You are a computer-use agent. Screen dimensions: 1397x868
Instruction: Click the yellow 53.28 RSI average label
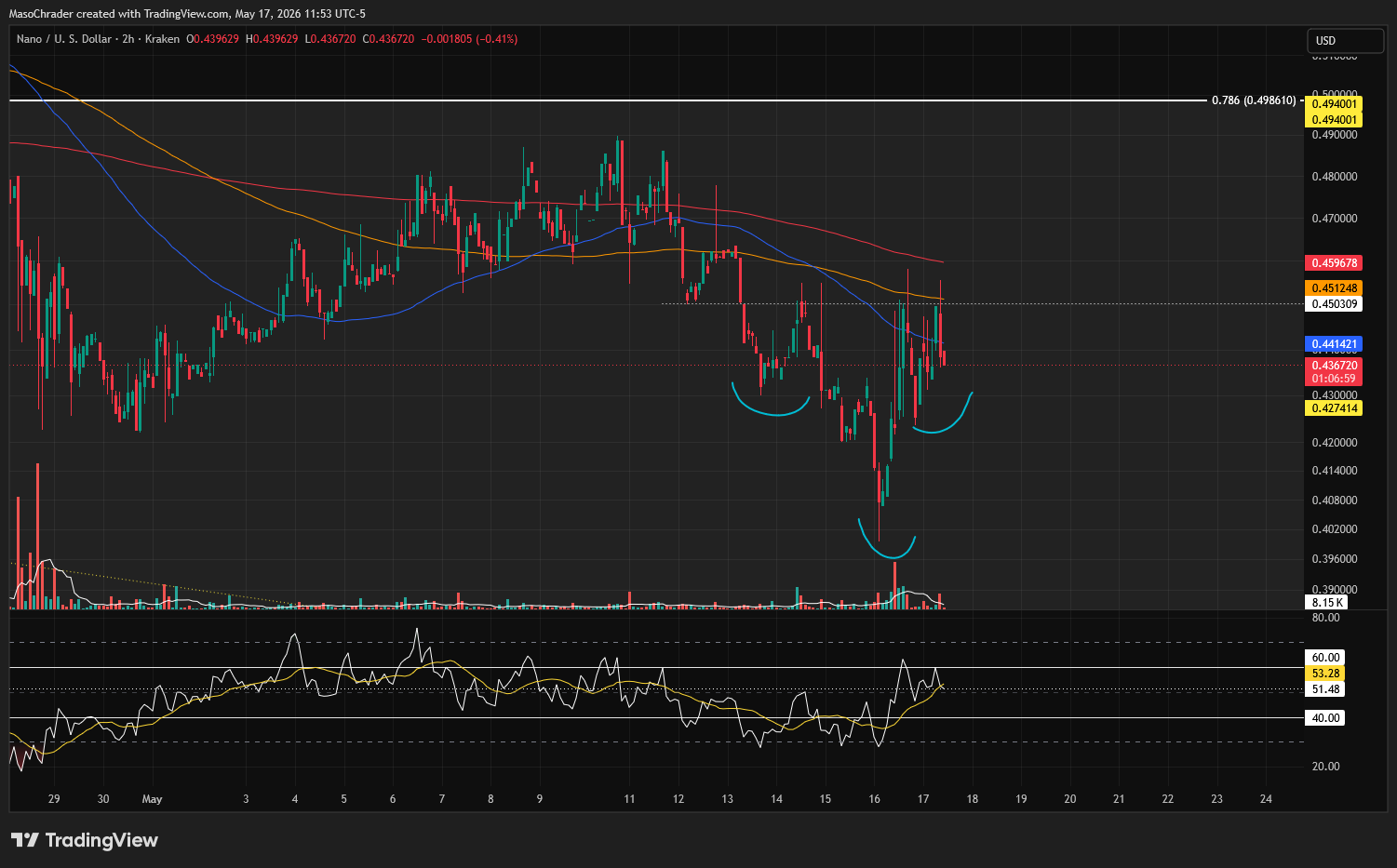[1325, 674]
